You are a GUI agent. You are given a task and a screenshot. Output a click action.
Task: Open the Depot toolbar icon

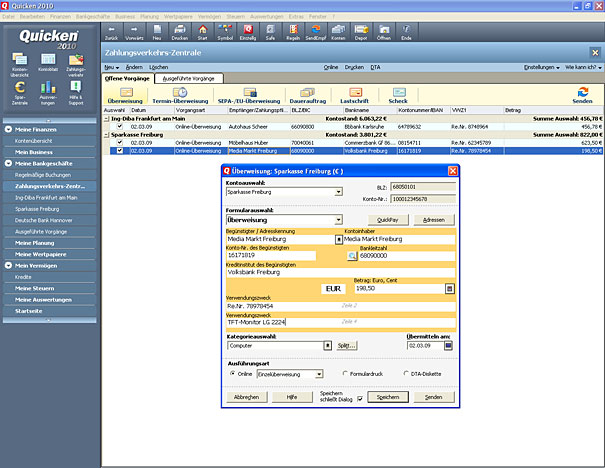(x=360, y=29)
